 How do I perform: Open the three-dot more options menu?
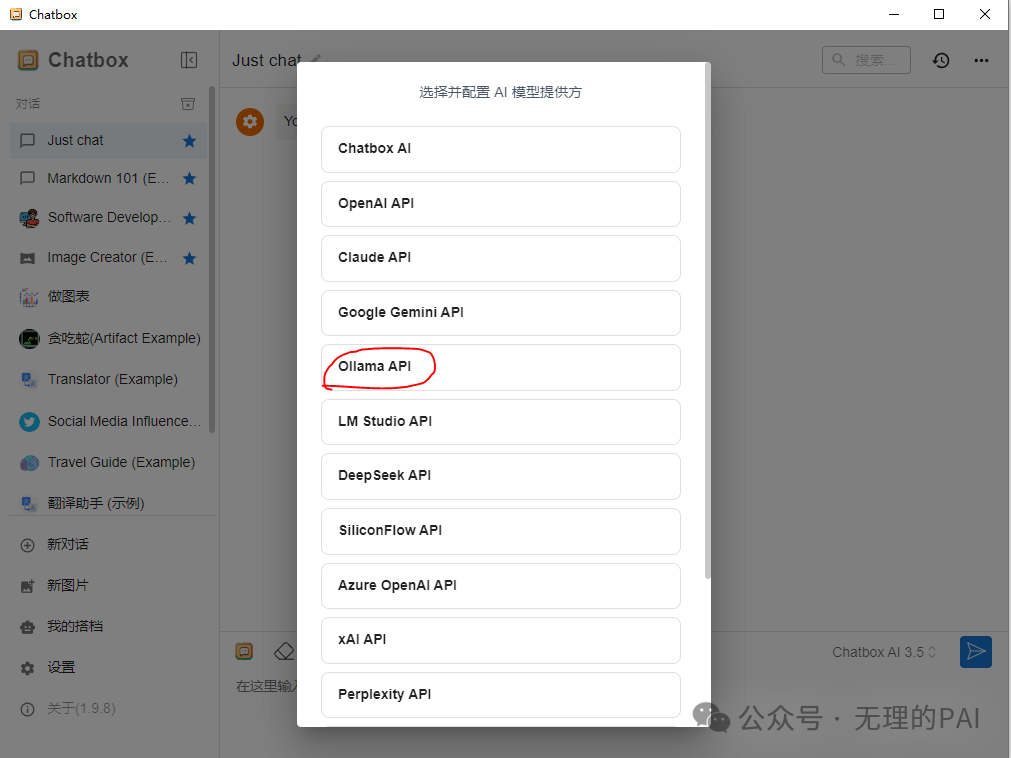coord(981,61)
